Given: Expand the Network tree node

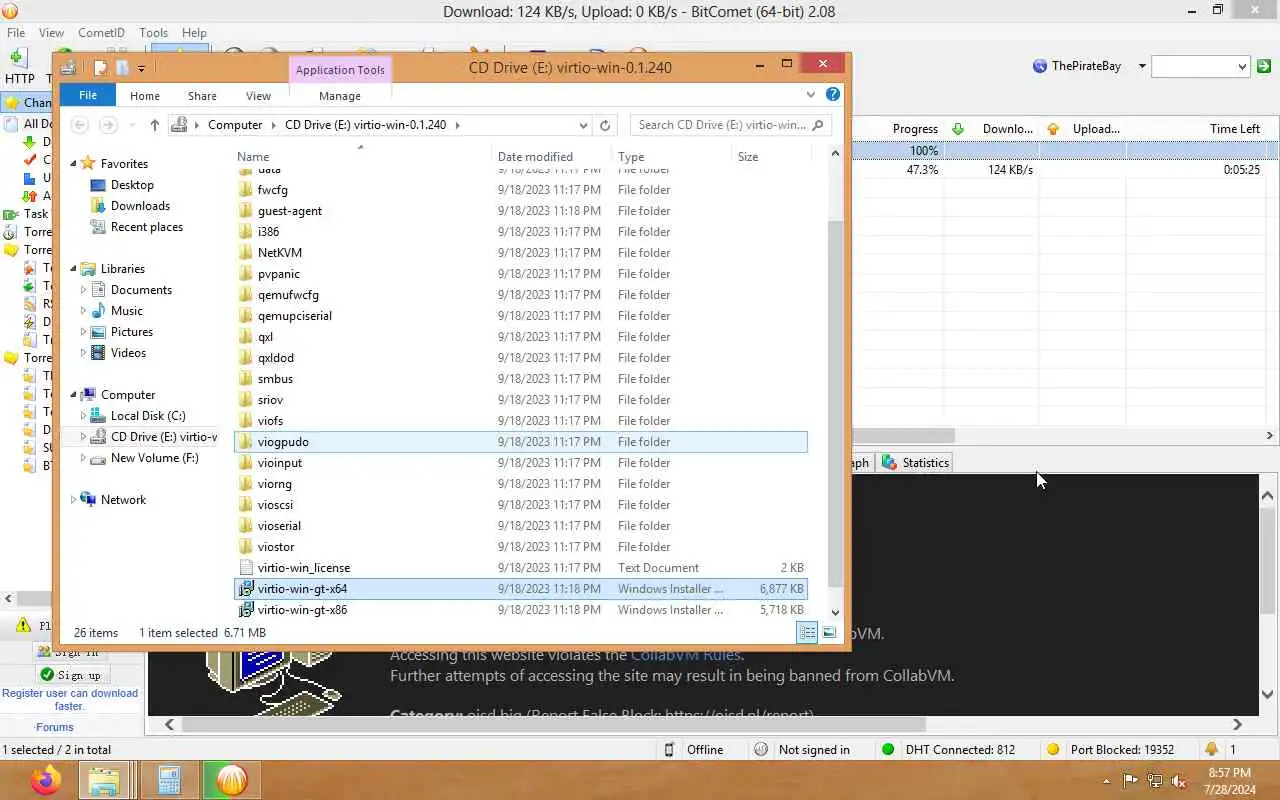Looking at the screenshot, I should click(x=73, y=500).
